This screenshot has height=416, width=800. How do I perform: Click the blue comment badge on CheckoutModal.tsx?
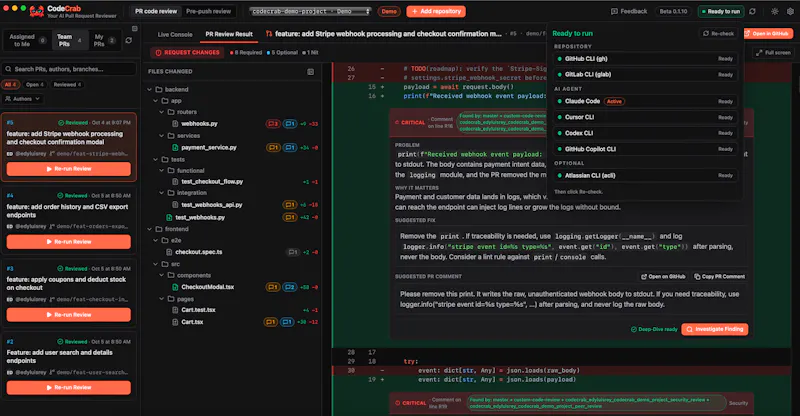coord(289,287)
